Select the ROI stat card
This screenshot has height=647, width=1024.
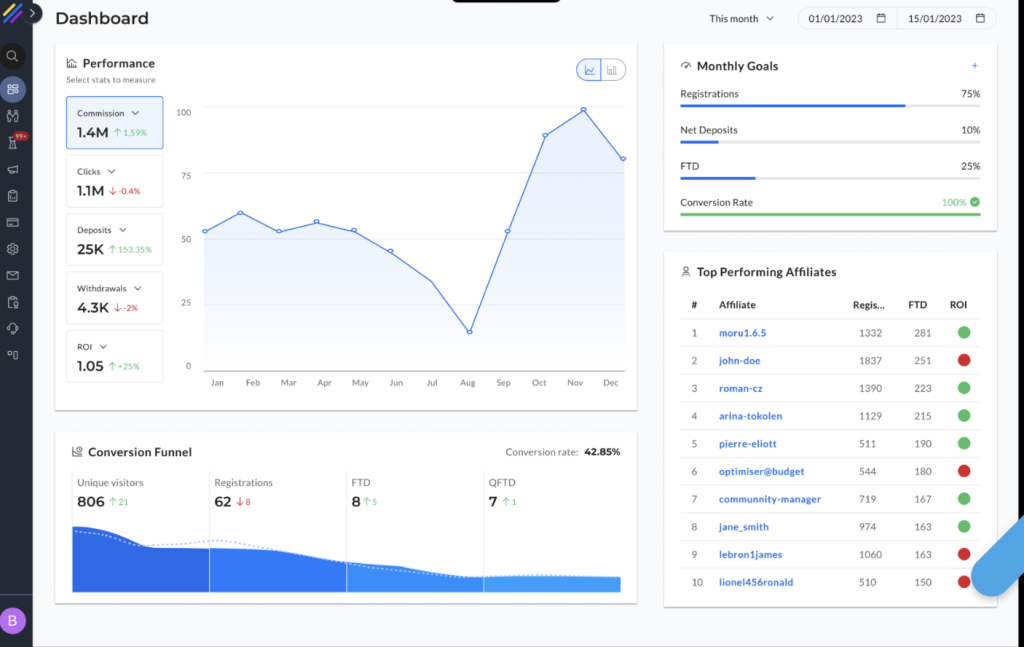(x=114, y=357)
